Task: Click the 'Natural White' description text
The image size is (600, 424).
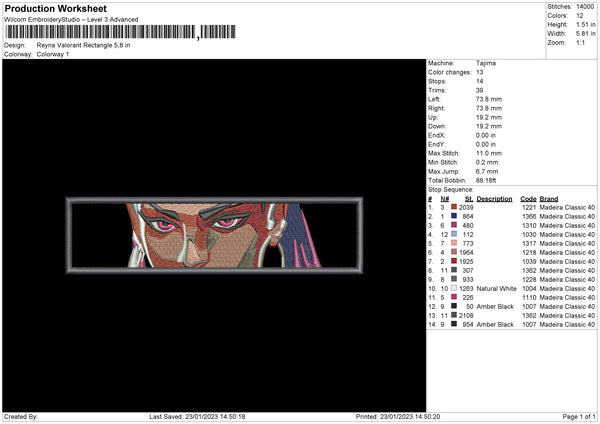Action: click(x=497, y=288)
